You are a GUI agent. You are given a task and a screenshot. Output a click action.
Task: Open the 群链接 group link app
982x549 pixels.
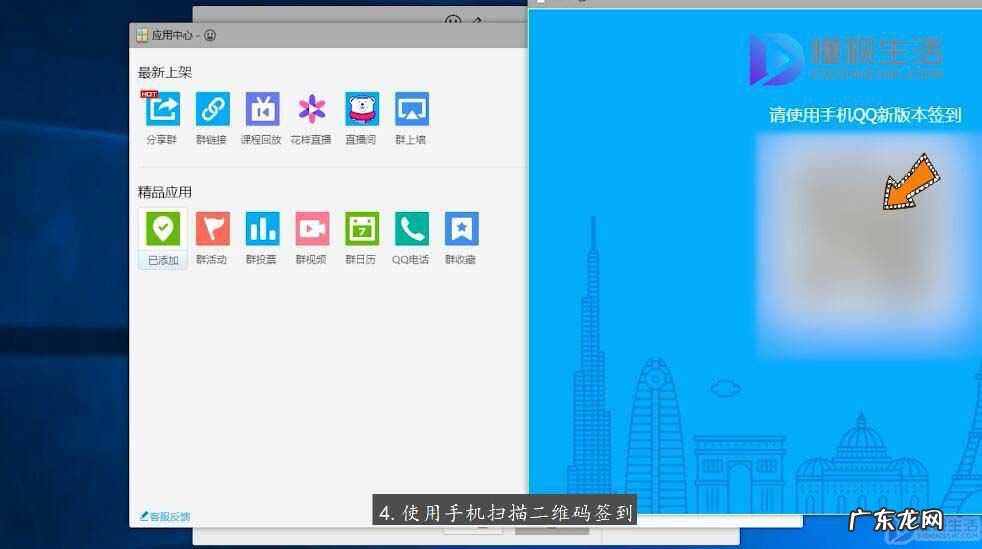pyautogui.click(x=212, y=110)
